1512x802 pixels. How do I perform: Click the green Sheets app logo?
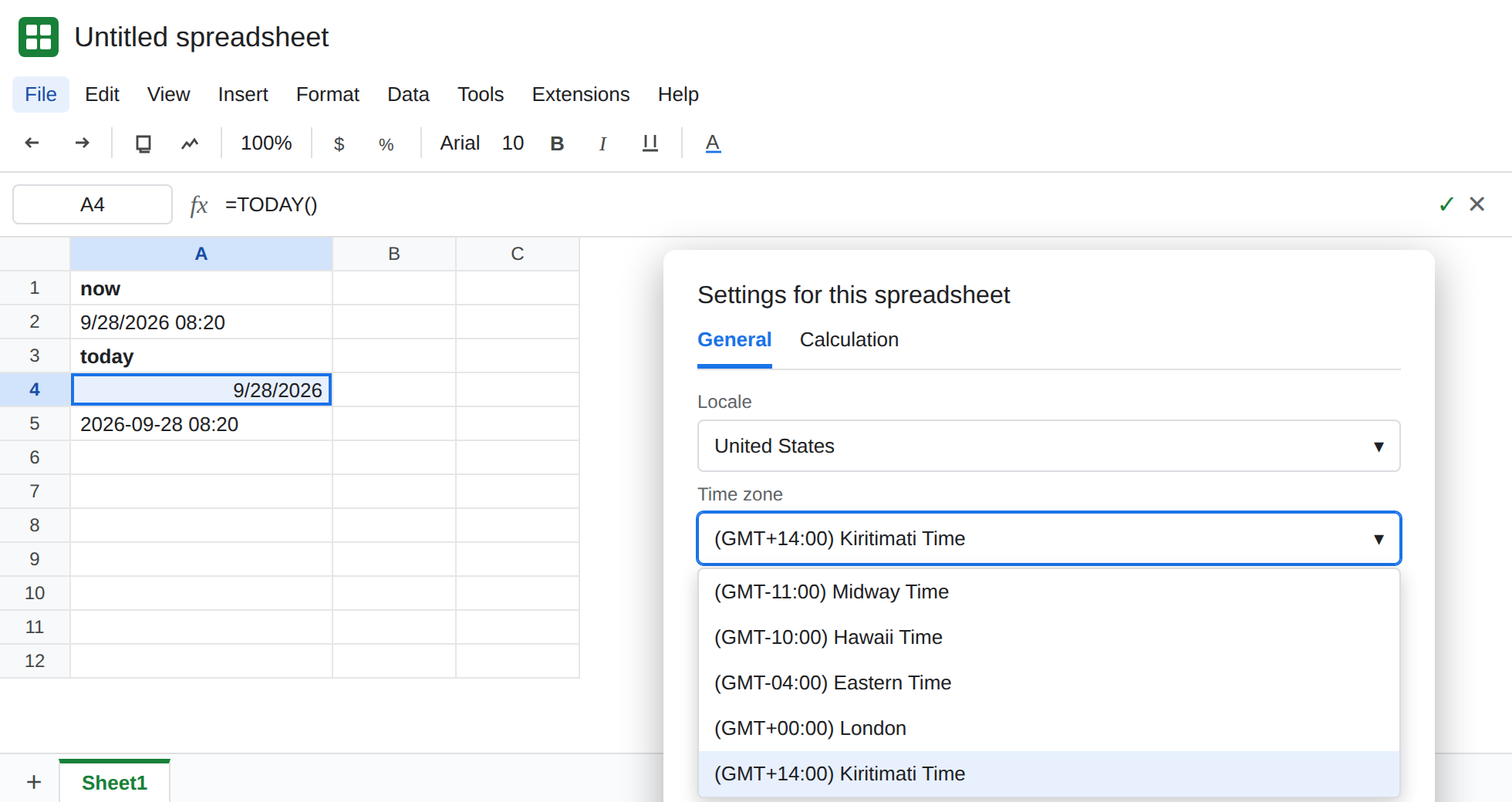(x=39, y=37)
